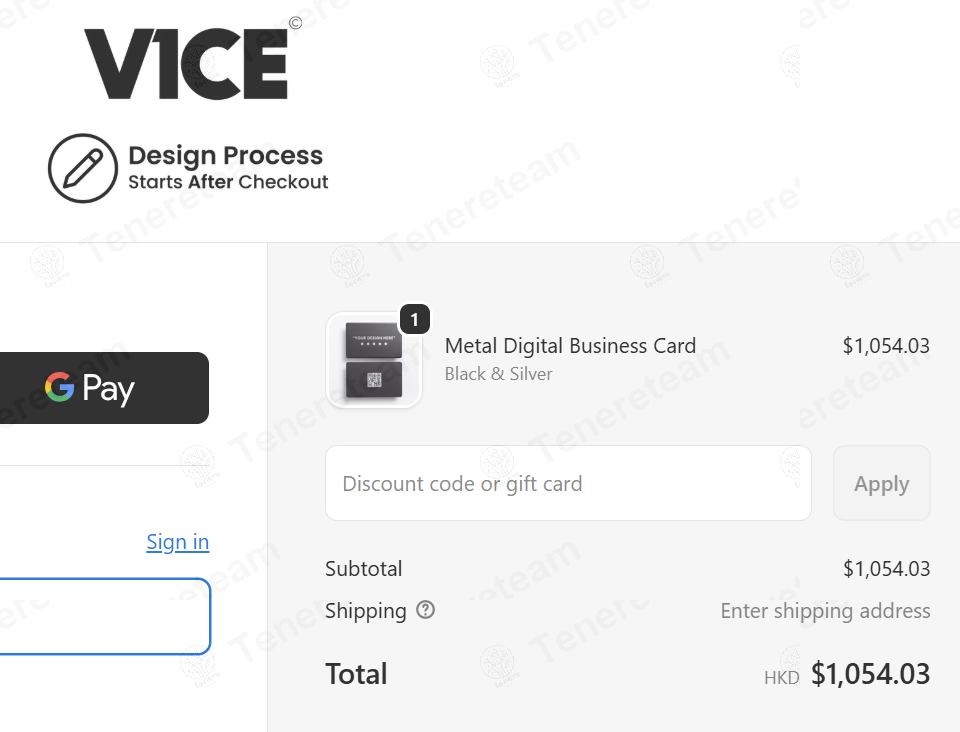Click the Metal Digital Business Card title
Screen dimensions: 960x732
[x=570, y=346]
